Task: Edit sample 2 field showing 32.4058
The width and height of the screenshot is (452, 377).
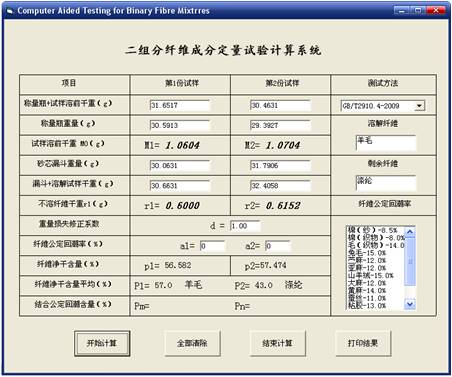Action: tap(280, 186)
